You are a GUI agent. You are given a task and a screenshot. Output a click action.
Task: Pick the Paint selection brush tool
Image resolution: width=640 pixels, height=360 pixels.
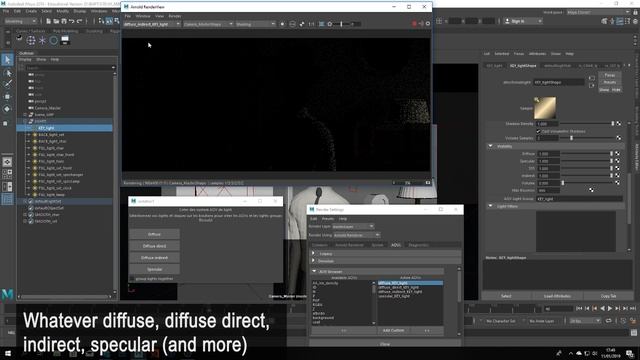[x=7, y=84]
